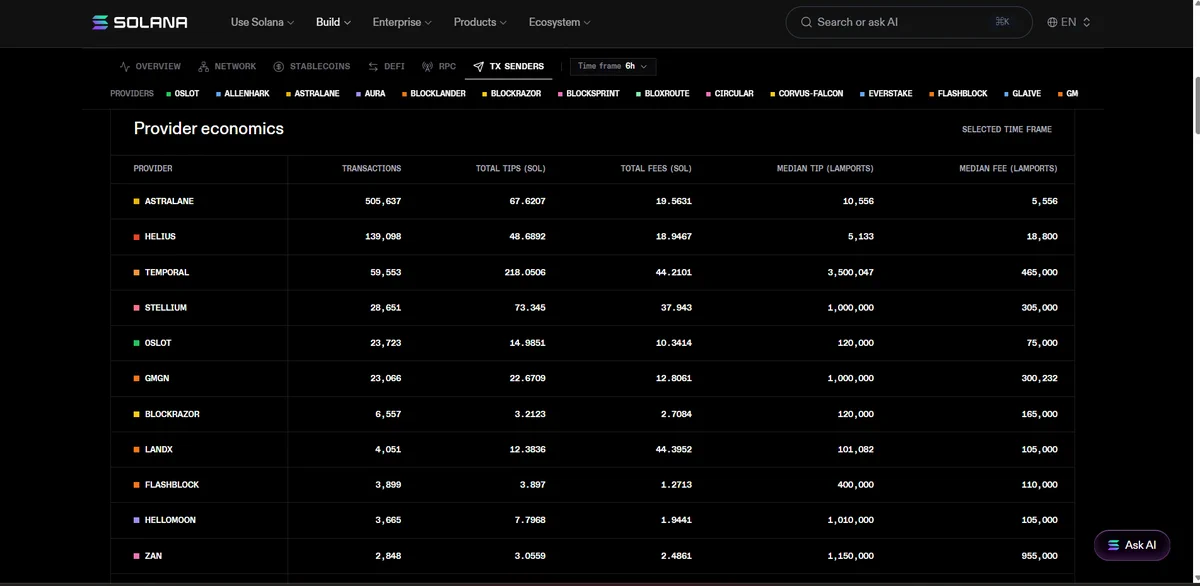This screenshot has height=586, width=1200.
Task: Click the RPC broadcast icon
Action: 428,67
